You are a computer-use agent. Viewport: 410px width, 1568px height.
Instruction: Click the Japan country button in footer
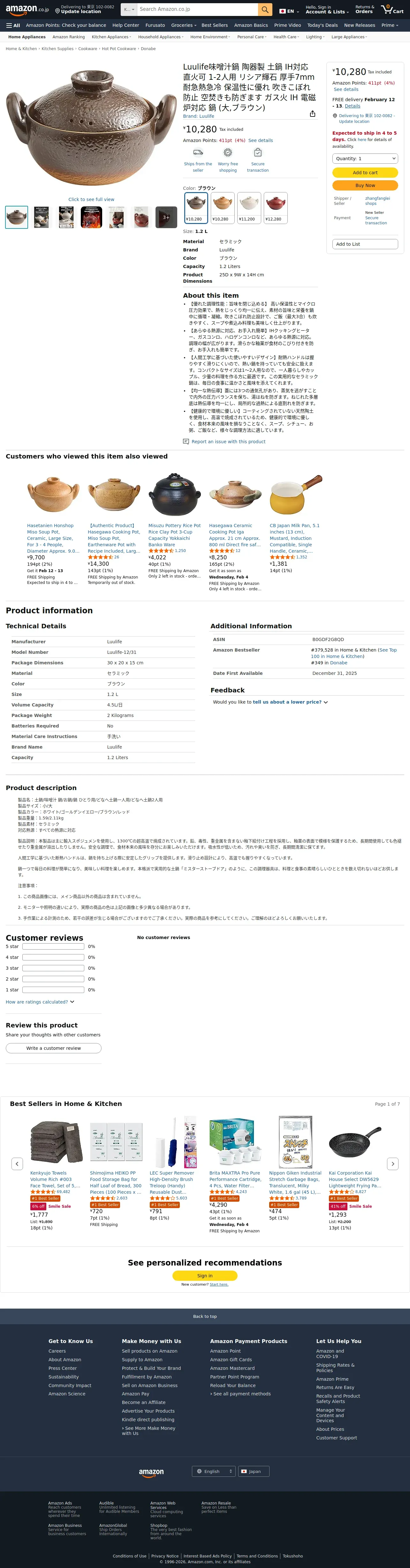254,1471
